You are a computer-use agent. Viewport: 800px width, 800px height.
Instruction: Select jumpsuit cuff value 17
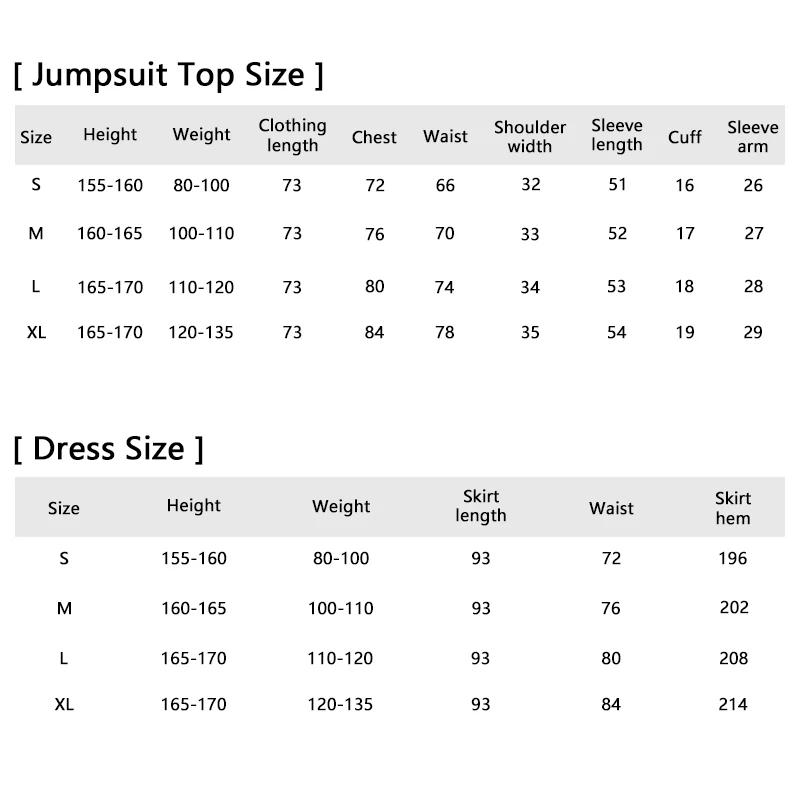685,233
